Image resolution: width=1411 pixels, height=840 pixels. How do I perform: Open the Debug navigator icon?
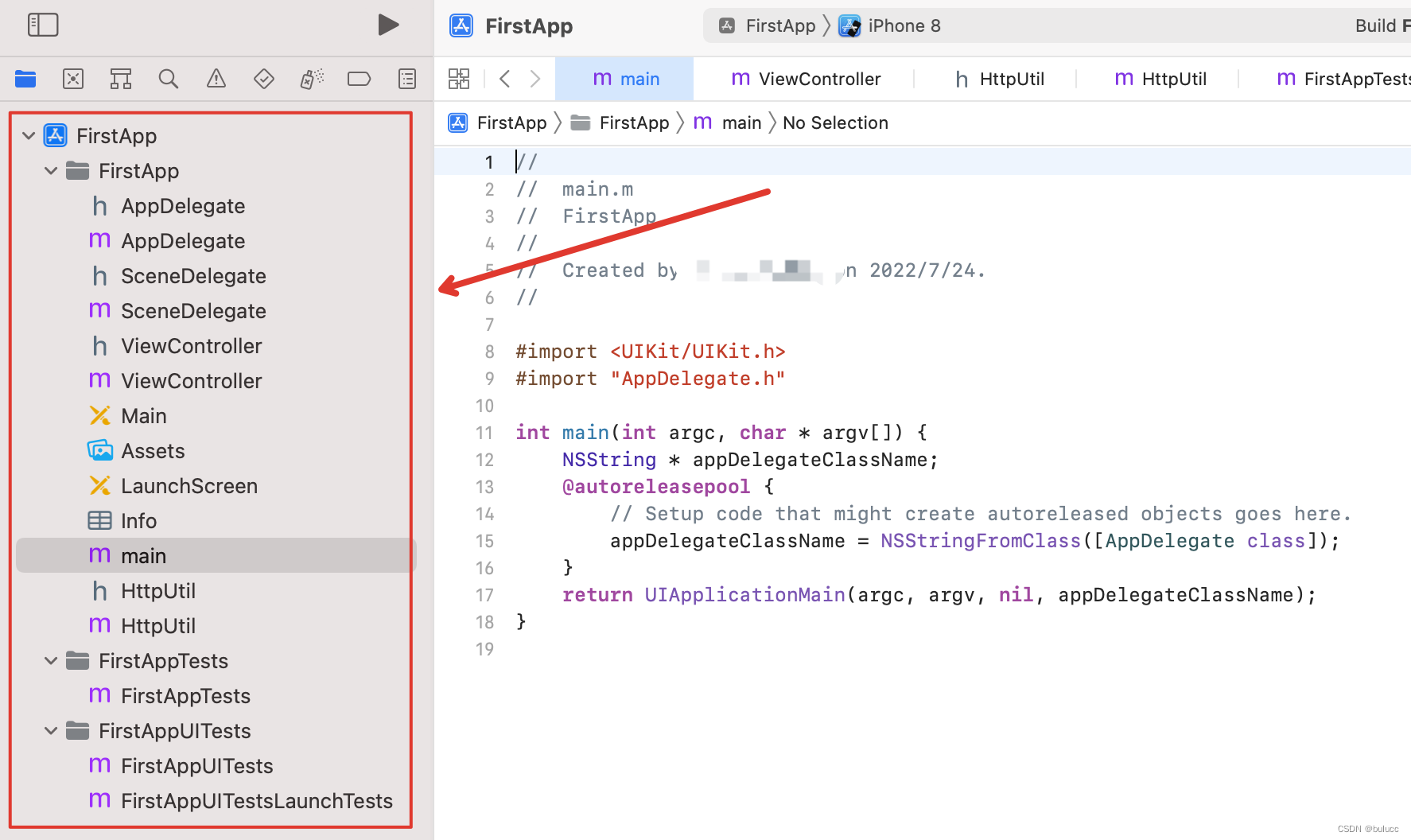311,79
